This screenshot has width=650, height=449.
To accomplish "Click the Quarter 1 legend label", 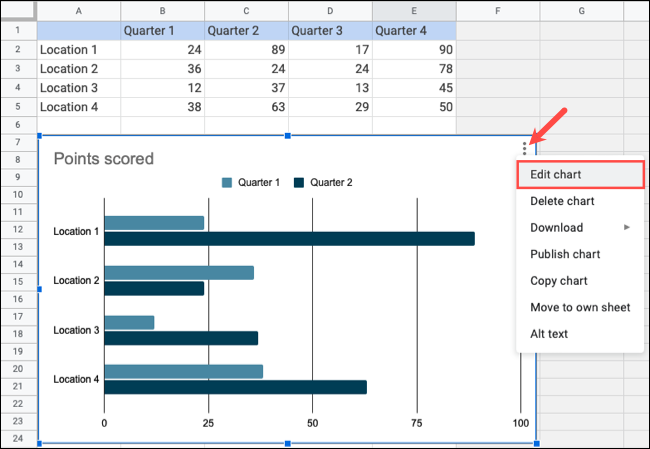I will [x=259, y=182].
